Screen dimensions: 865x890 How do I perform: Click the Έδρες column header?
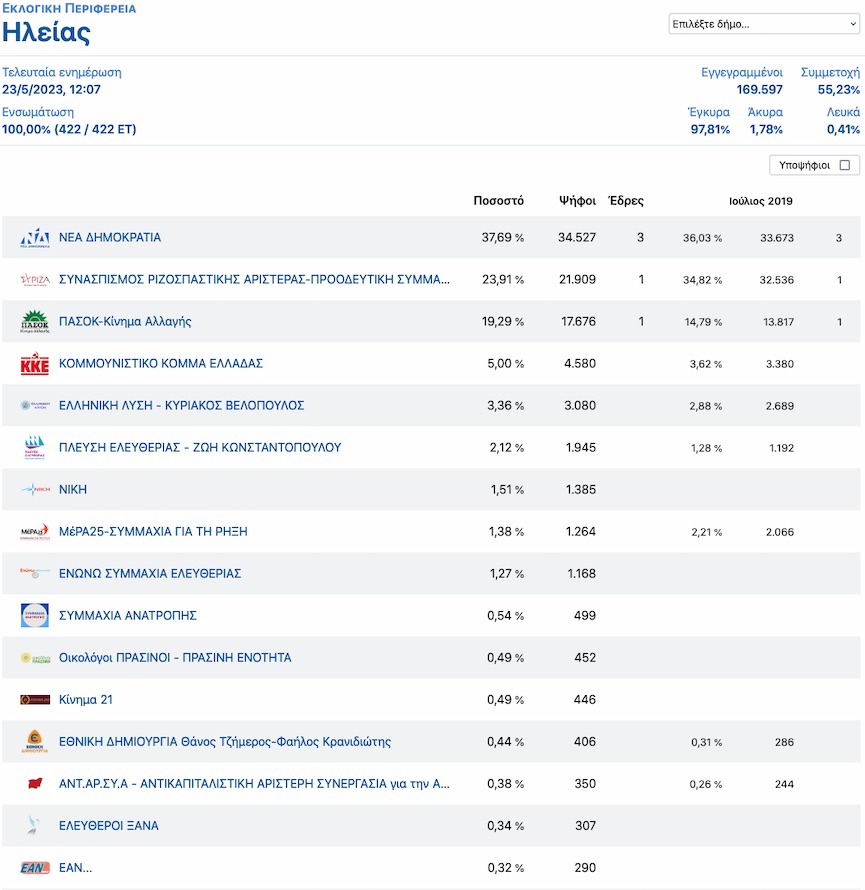coord(626,200)
